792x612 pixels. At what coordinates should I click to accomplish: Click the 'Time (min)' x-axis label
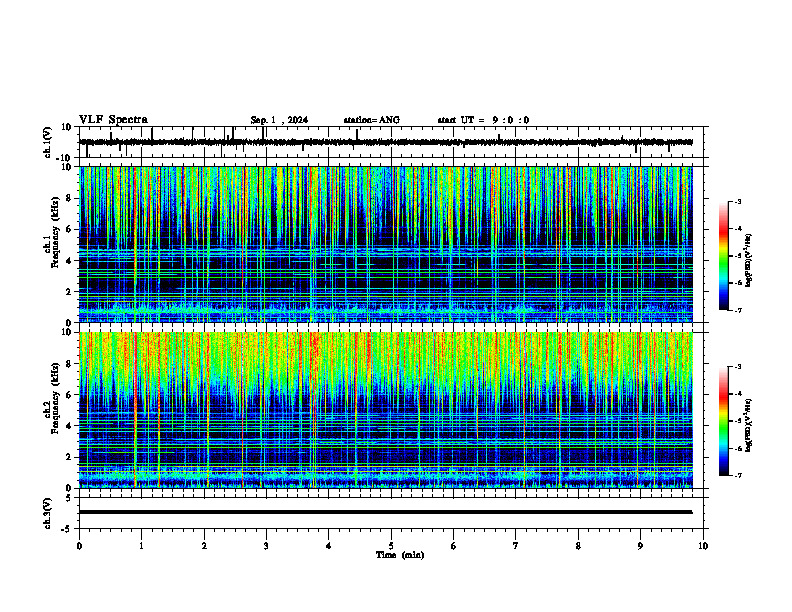(400, 555)
